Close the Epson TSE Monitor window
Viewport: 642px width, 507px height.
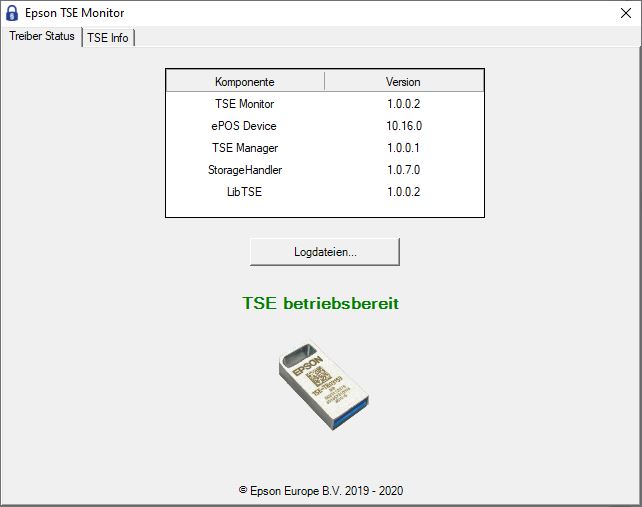click(626, 13)
